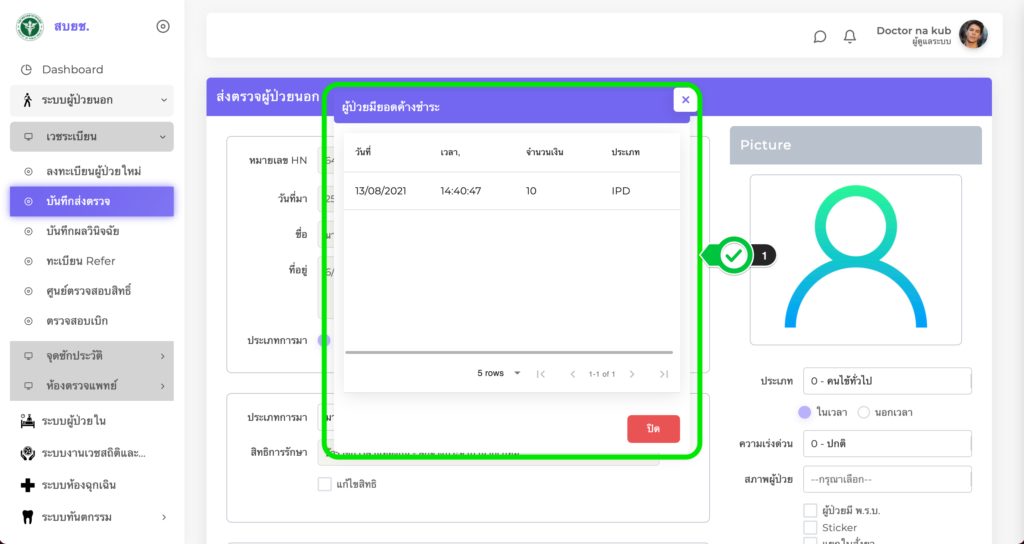Enable the Sticker checkbox

click(810, 527)
